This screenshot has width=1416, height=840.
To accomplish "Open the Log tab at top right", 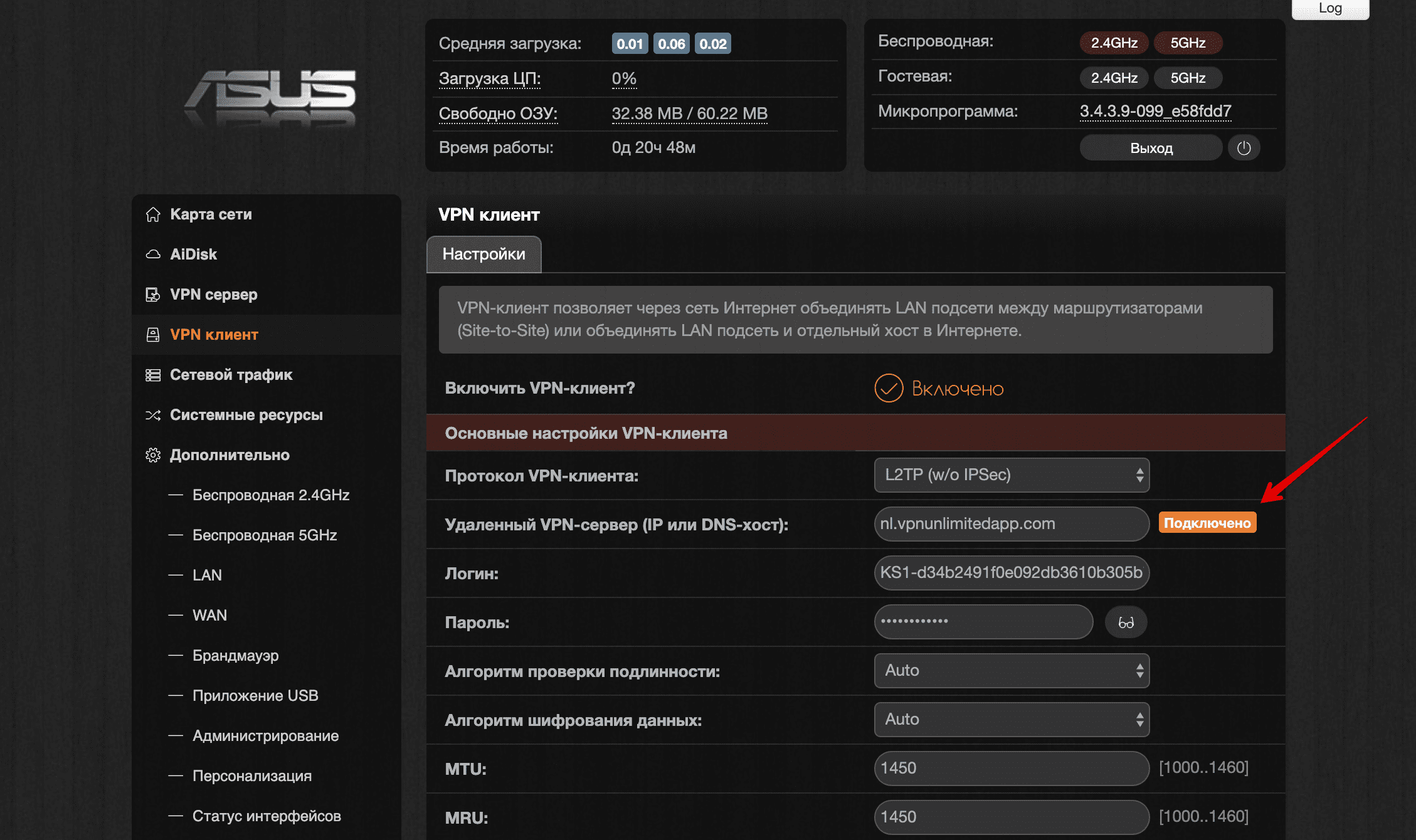I will click(1329, 9).
